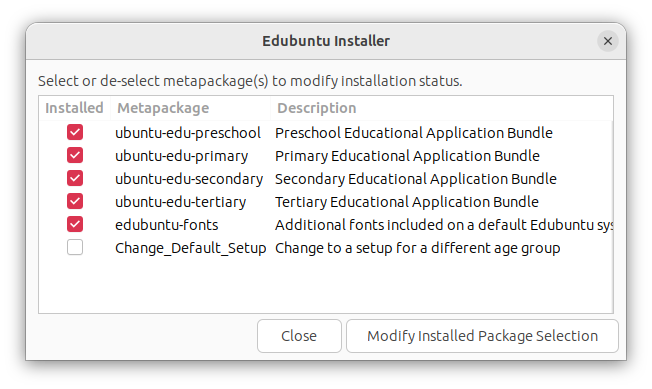Toggle the ubuntu-edu-primary installed checkbox
The image size is (652, 389).
pos(75,155)
